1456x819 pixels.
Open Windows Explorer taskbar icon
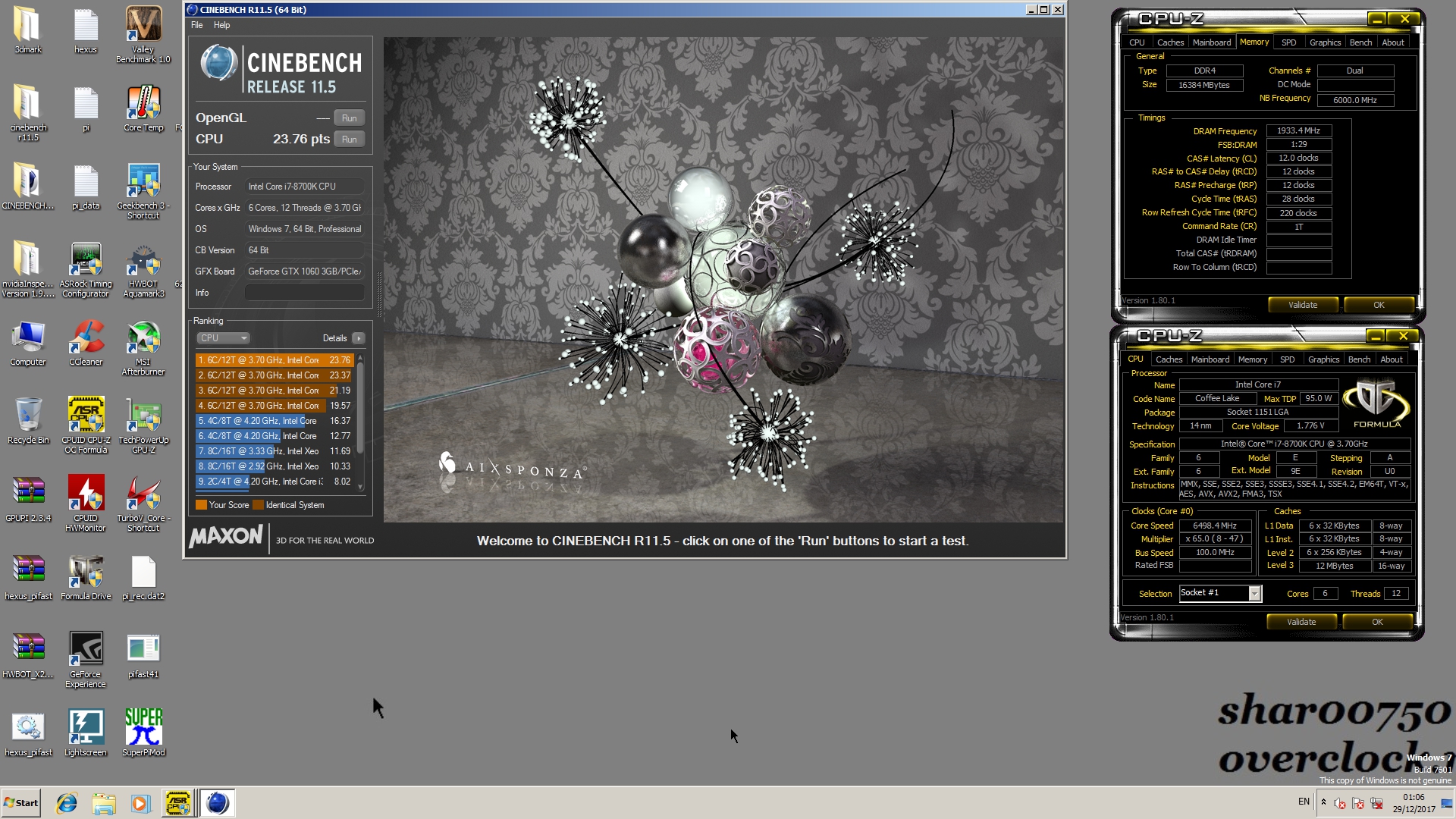click(x=104, y=803)
